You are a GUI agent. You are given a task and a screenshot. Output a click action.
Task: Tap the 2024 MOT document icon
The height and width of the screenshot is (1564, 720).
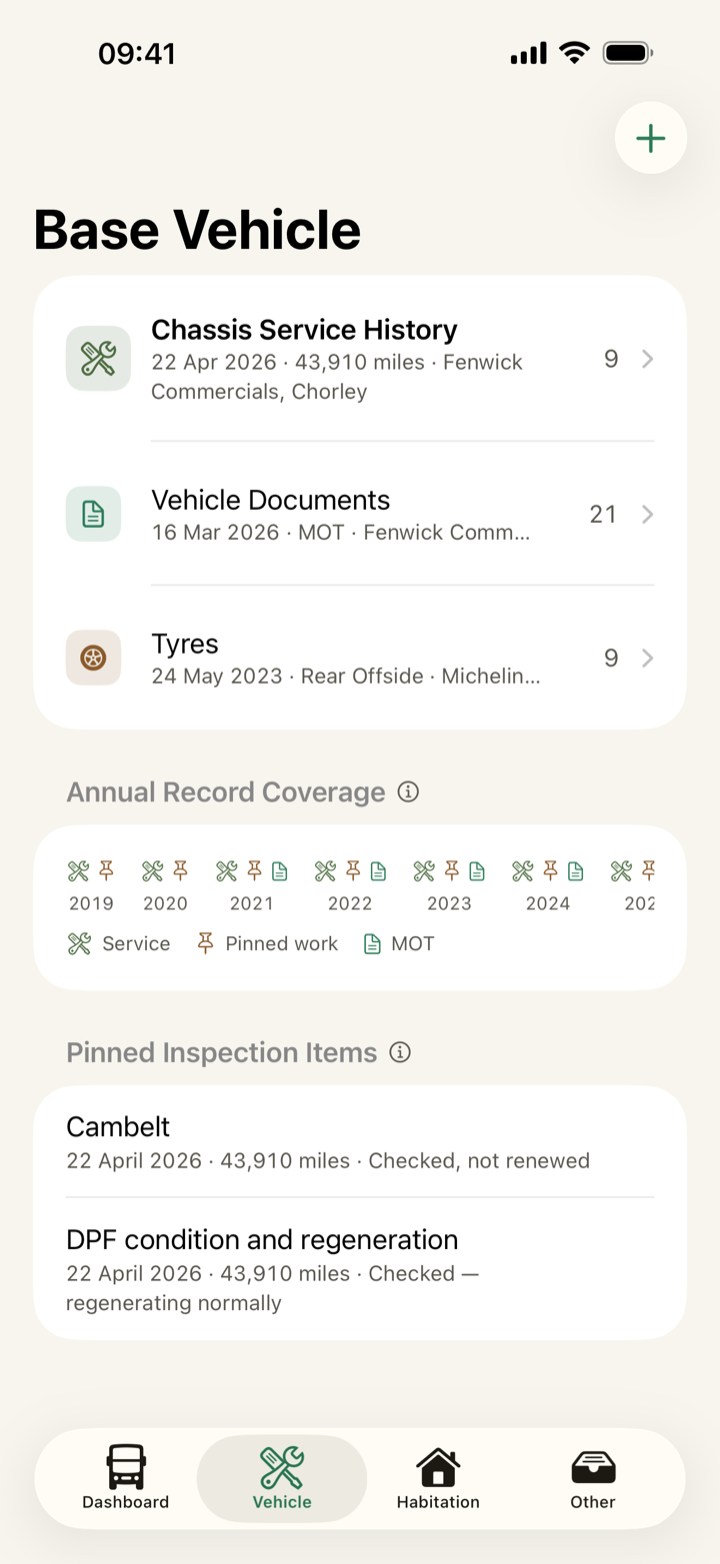click(575, 871)
